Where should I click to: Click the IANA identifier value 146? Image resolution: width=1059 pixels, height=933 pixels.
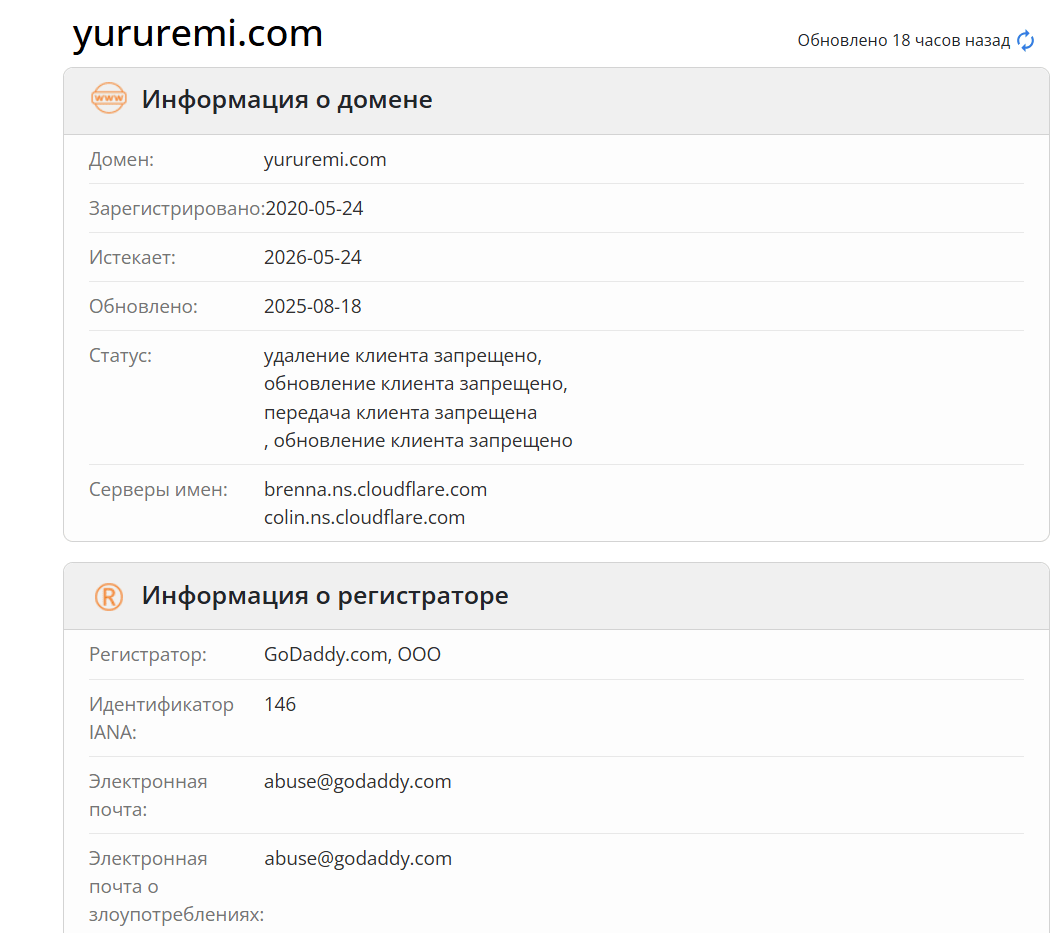tap(281, 703)
